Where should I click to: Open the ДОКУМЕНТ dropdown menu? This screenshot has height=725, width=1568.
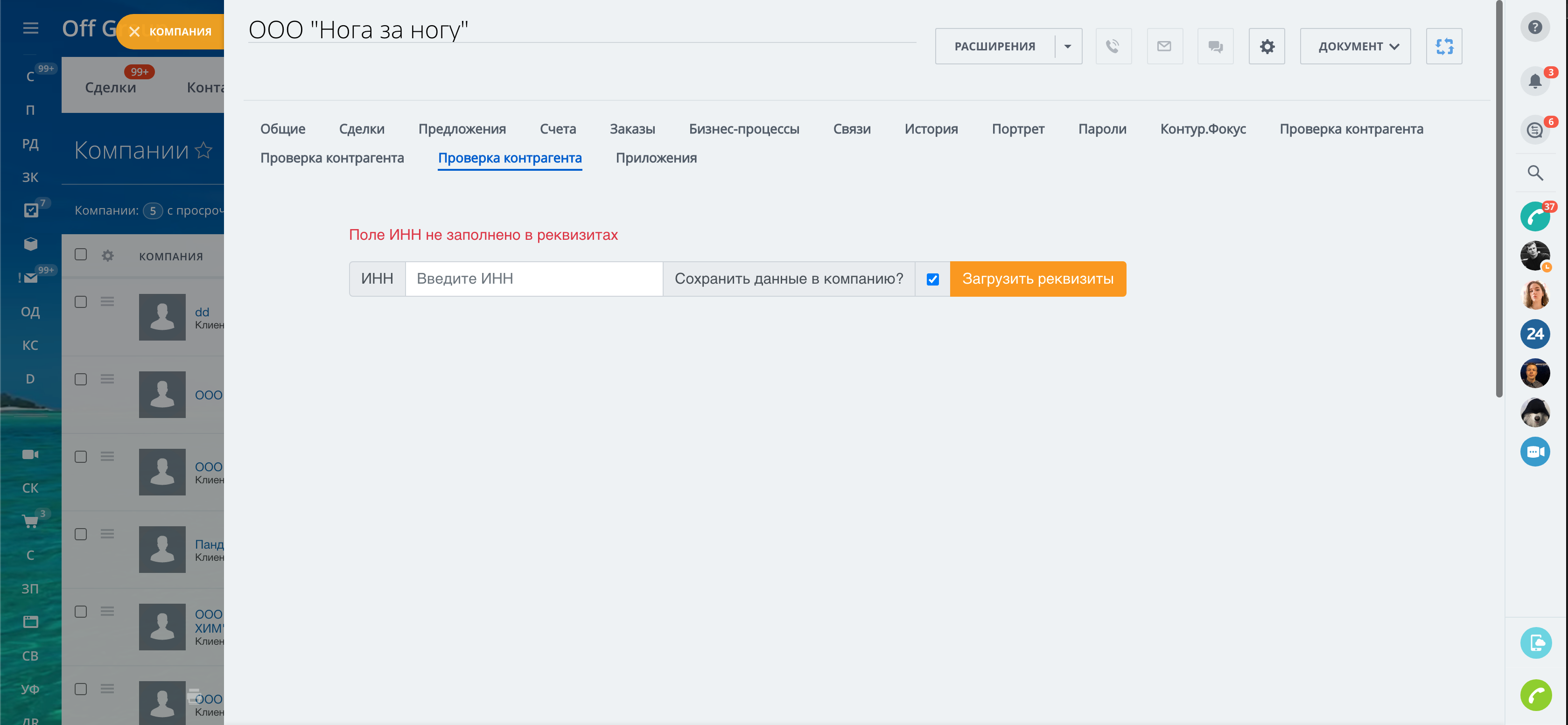pos(1355,46)
